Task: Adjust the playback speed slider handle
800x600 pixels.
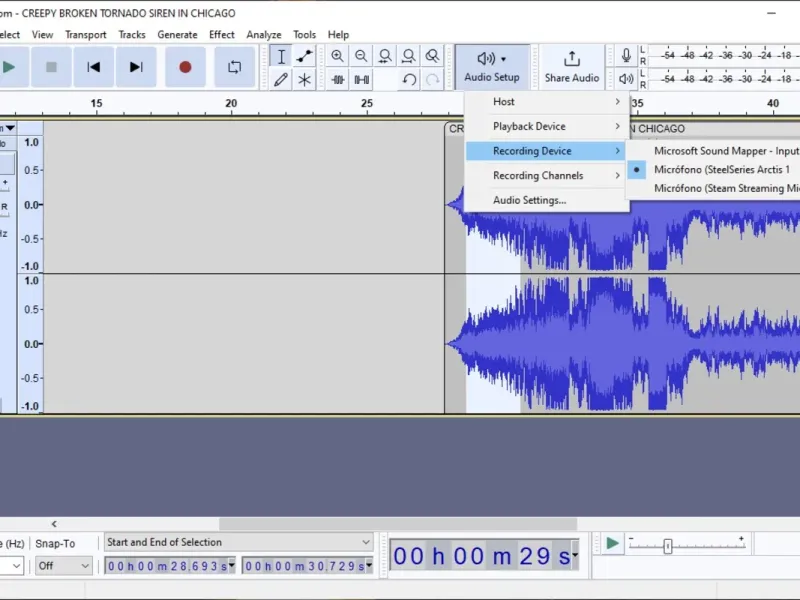Action: [x=667, y=546]
